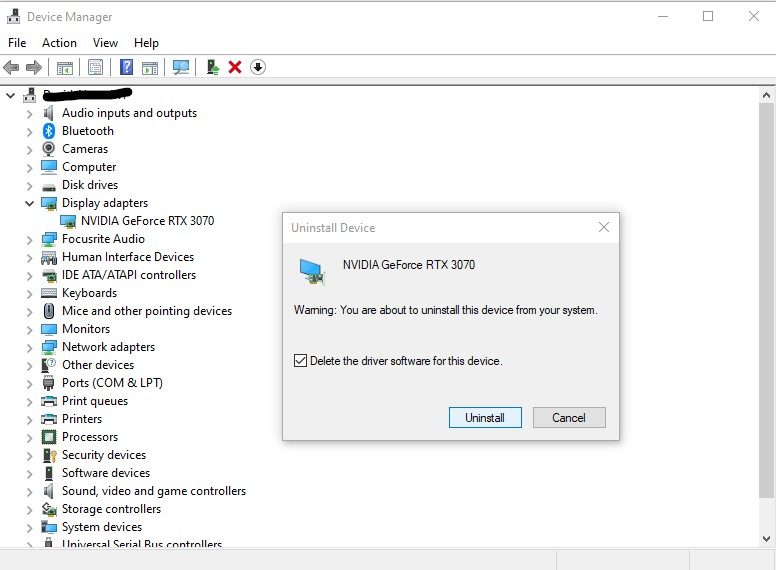Click the graphics card icon in Uninstall dialog

click(312, 272)
